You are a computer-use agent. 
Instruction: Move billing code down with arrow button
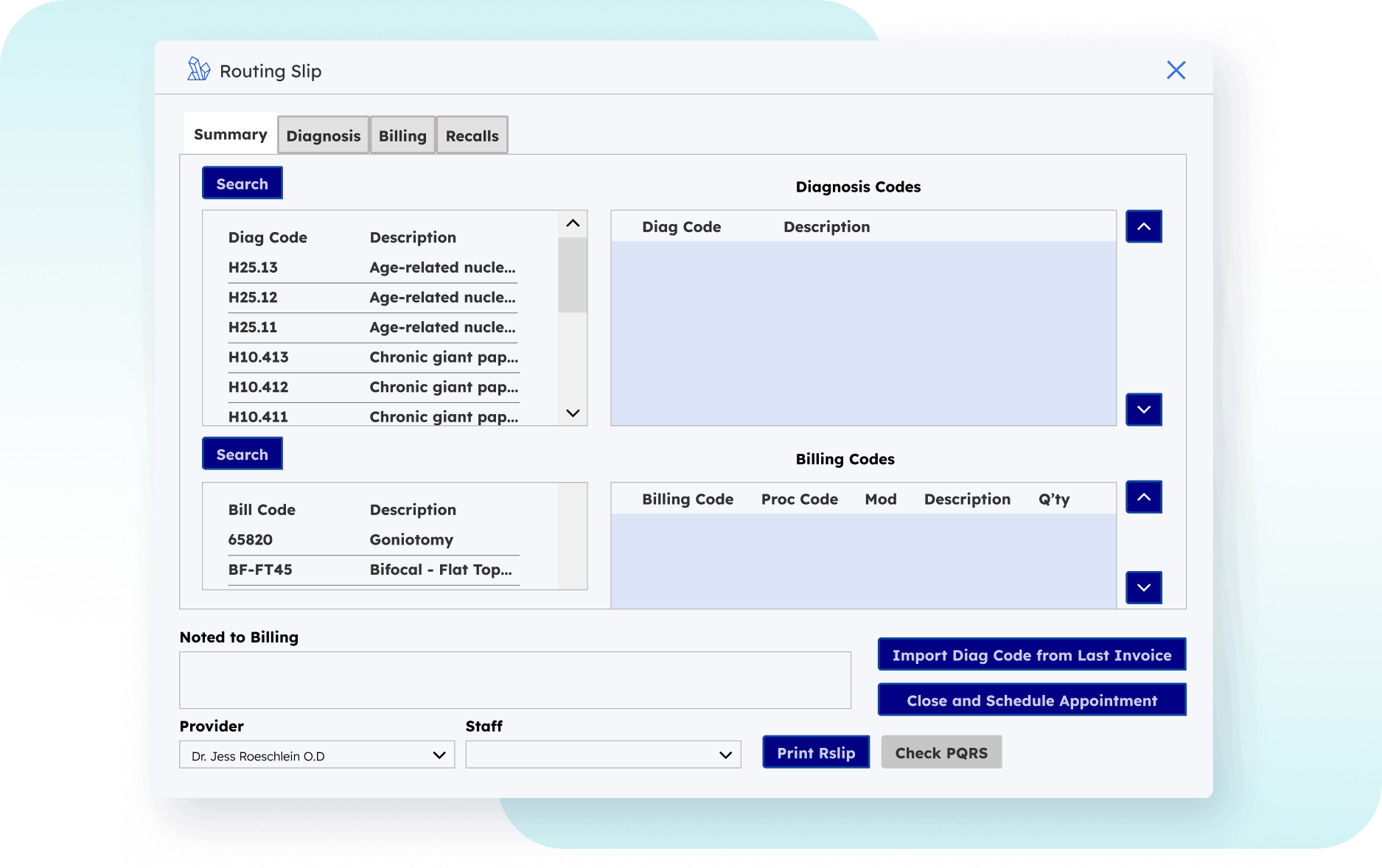click(x=1143, y=587)
